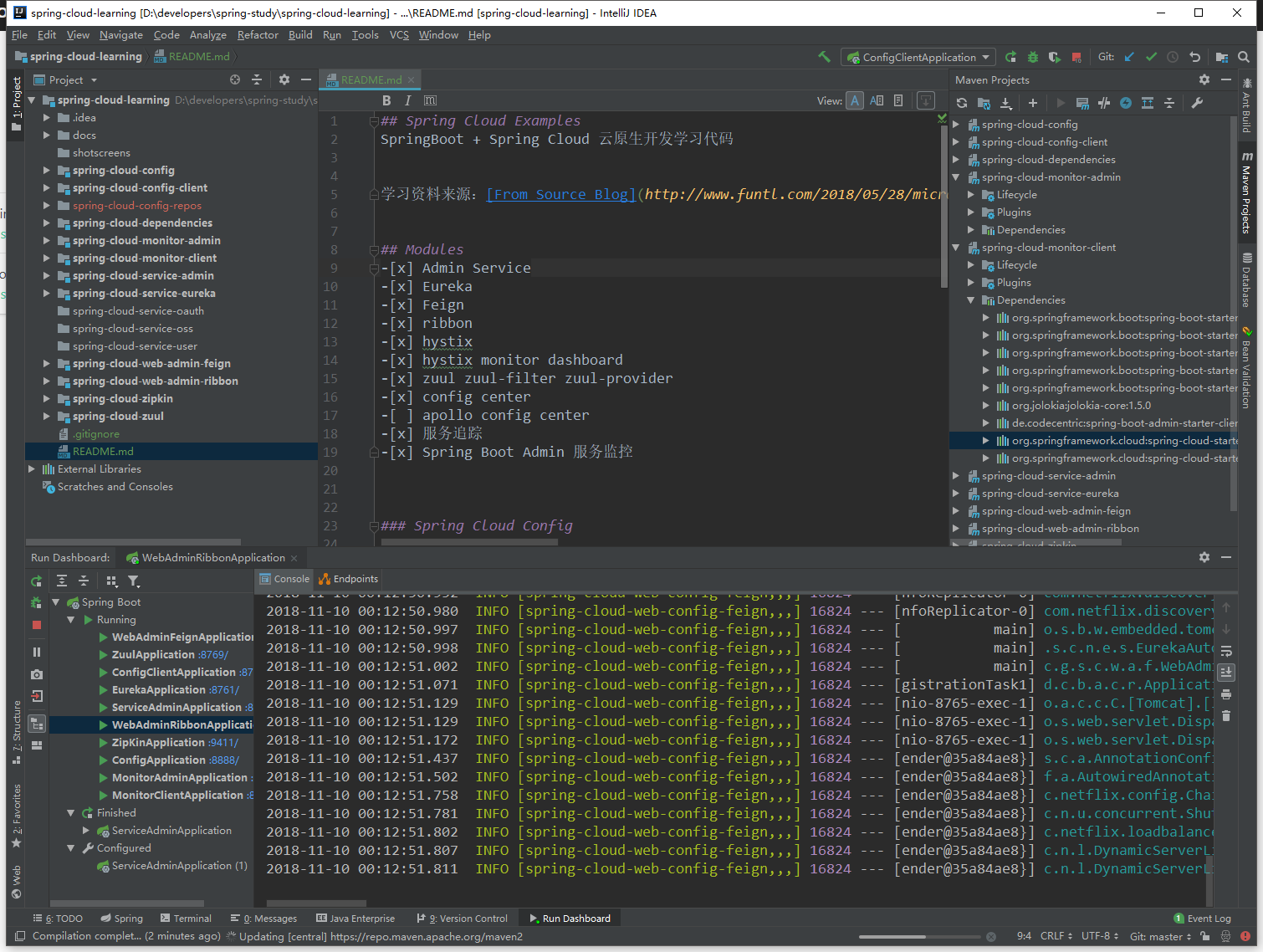
Task: Open Terminal tool window tab
Action: click(186, 918)
